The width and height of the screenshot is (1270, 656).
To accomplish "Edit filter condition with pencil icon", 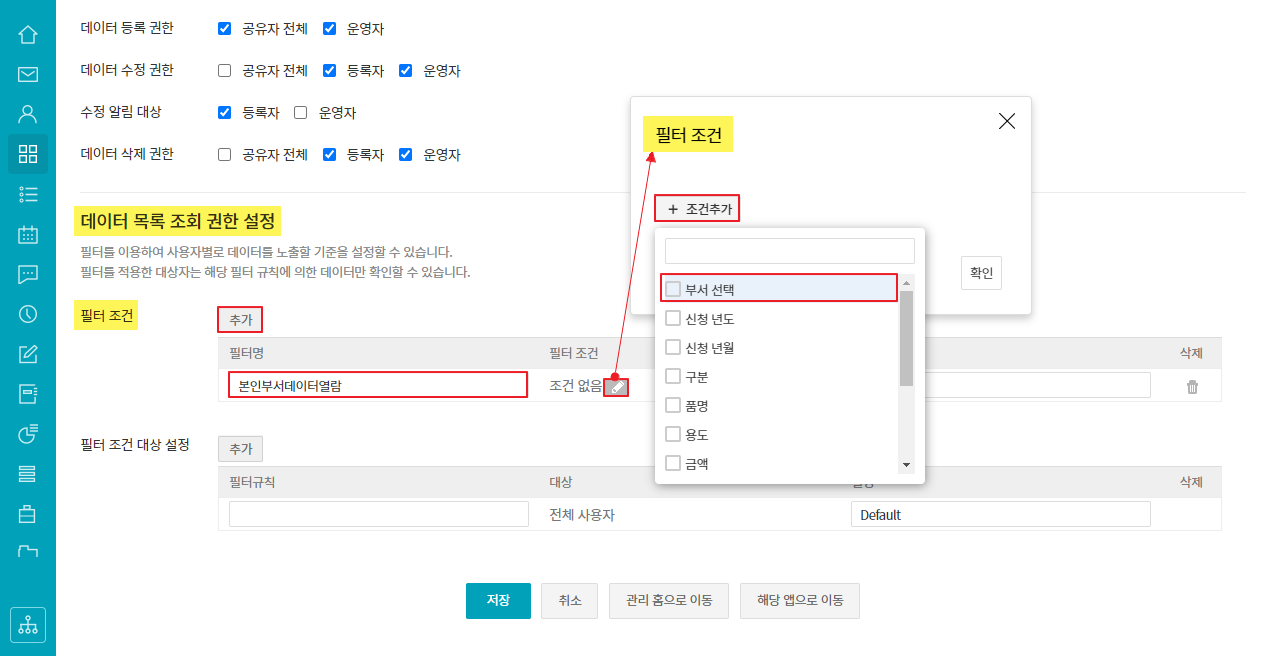I will (617, 387).
